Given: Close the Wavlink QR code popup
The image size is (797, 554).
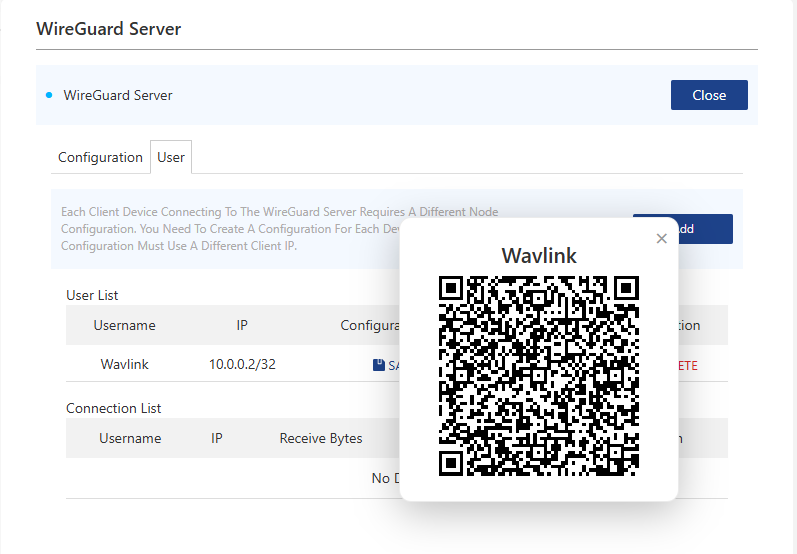Looking at the screenshot, I should (x=661, y=238).
